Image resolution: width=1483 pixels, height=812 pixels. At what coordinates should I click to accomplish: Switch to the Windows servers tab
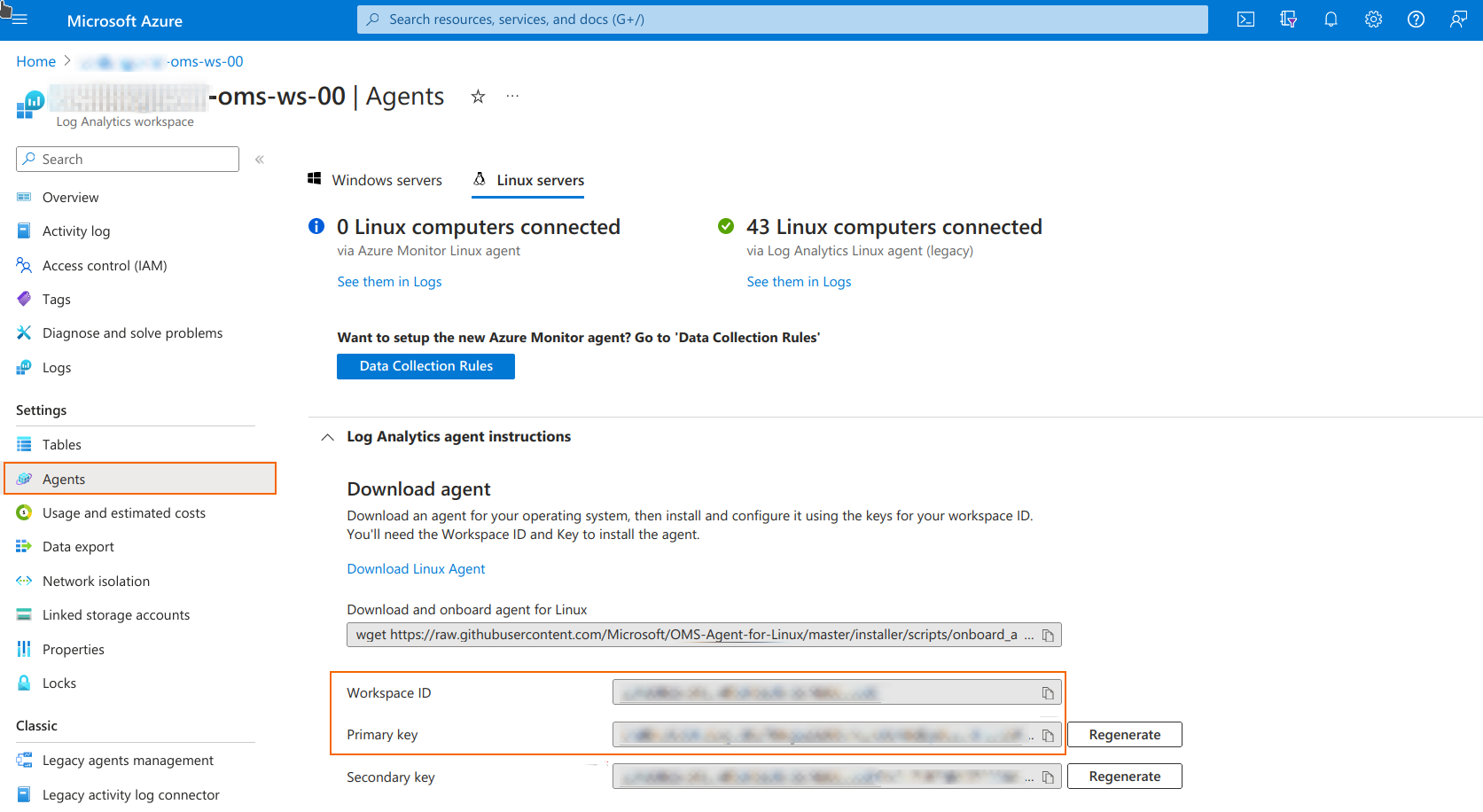pos(375,180)
